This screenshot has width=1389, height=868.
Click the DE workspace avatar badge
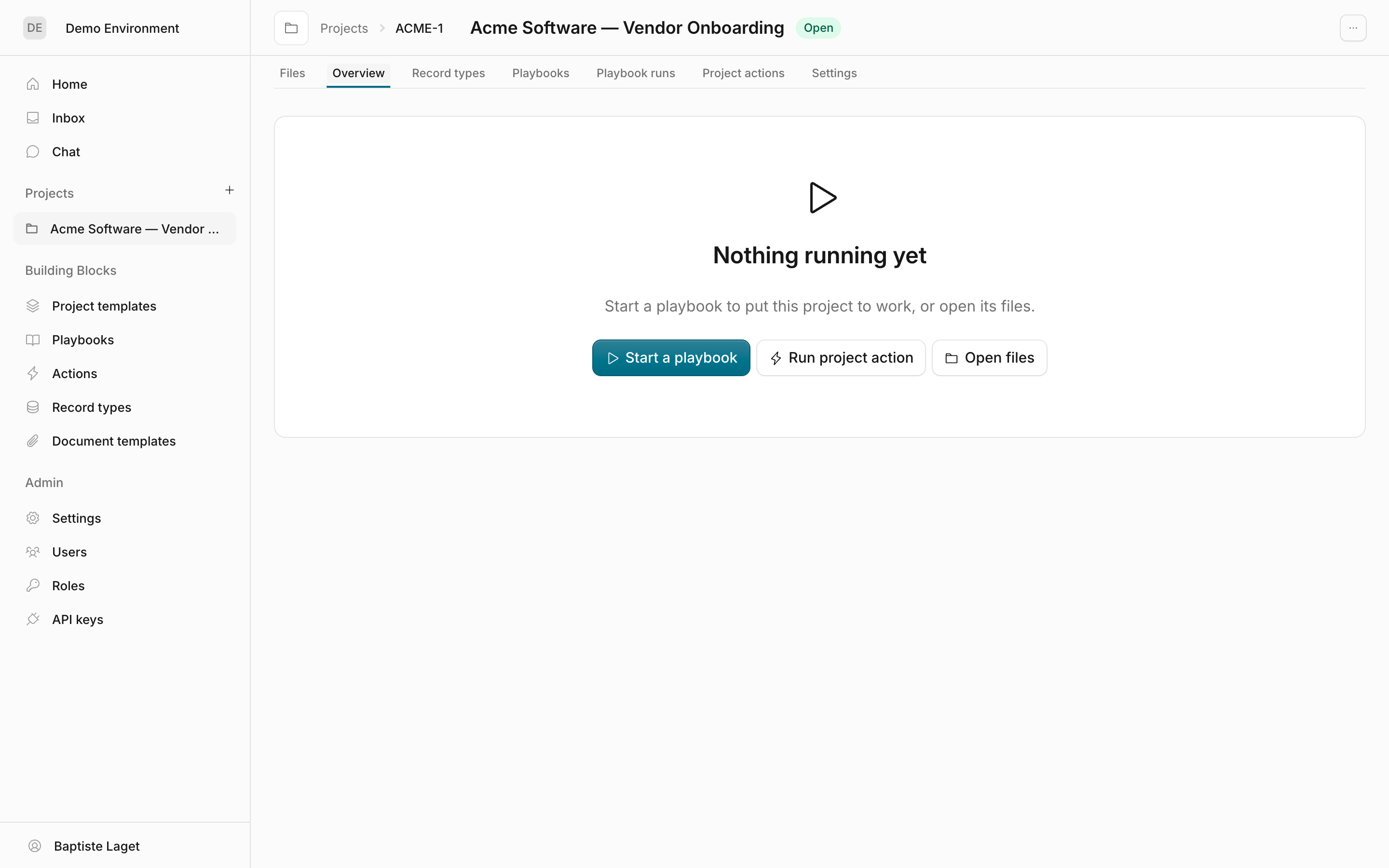34,27
